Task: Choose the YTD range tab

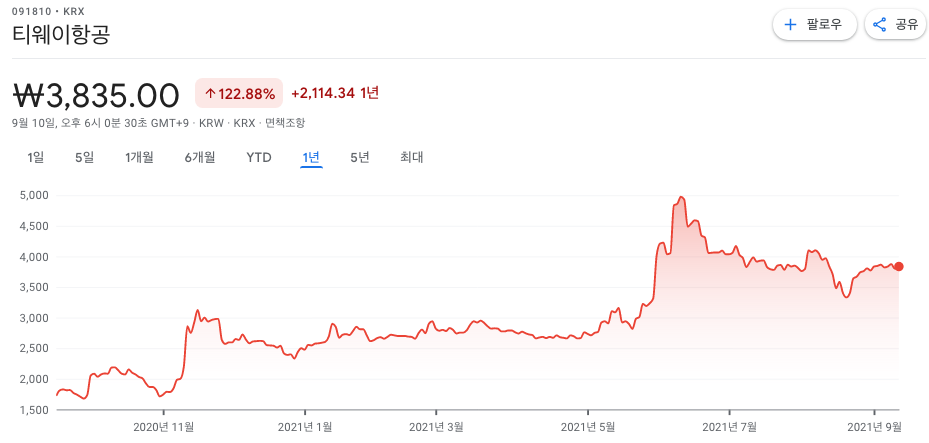Action: (x=259, y=158)
